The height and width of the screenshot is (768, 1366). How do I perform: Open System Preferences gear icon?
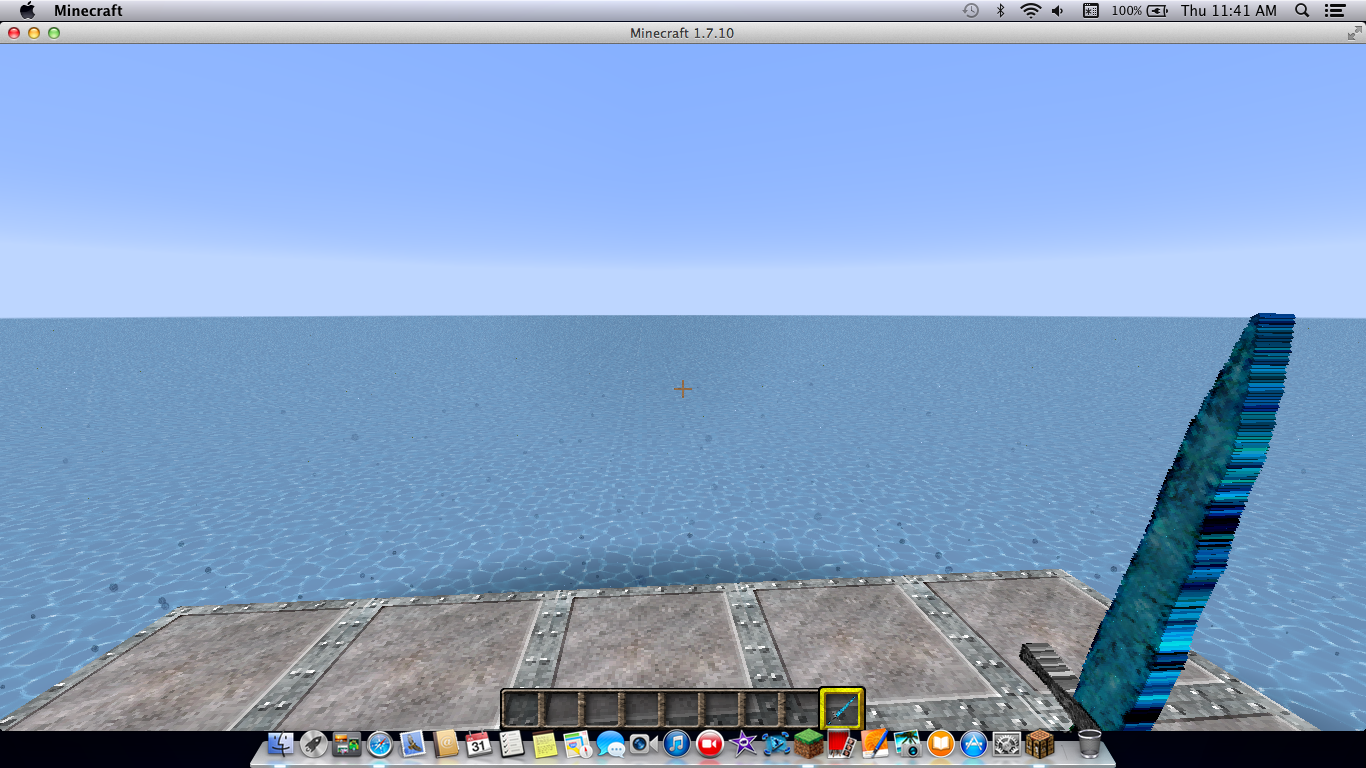click(1007, 744)
